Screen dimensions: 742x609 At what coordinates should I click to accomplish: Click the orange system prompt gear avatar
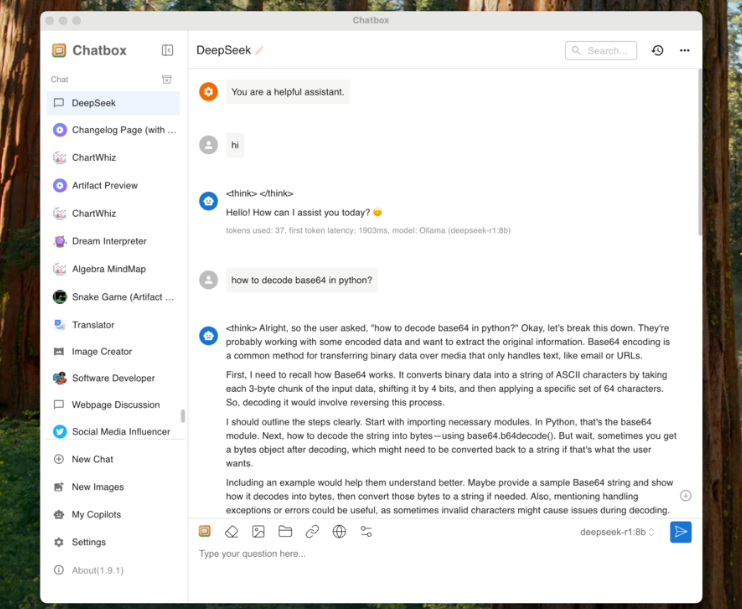coord(208,91)
